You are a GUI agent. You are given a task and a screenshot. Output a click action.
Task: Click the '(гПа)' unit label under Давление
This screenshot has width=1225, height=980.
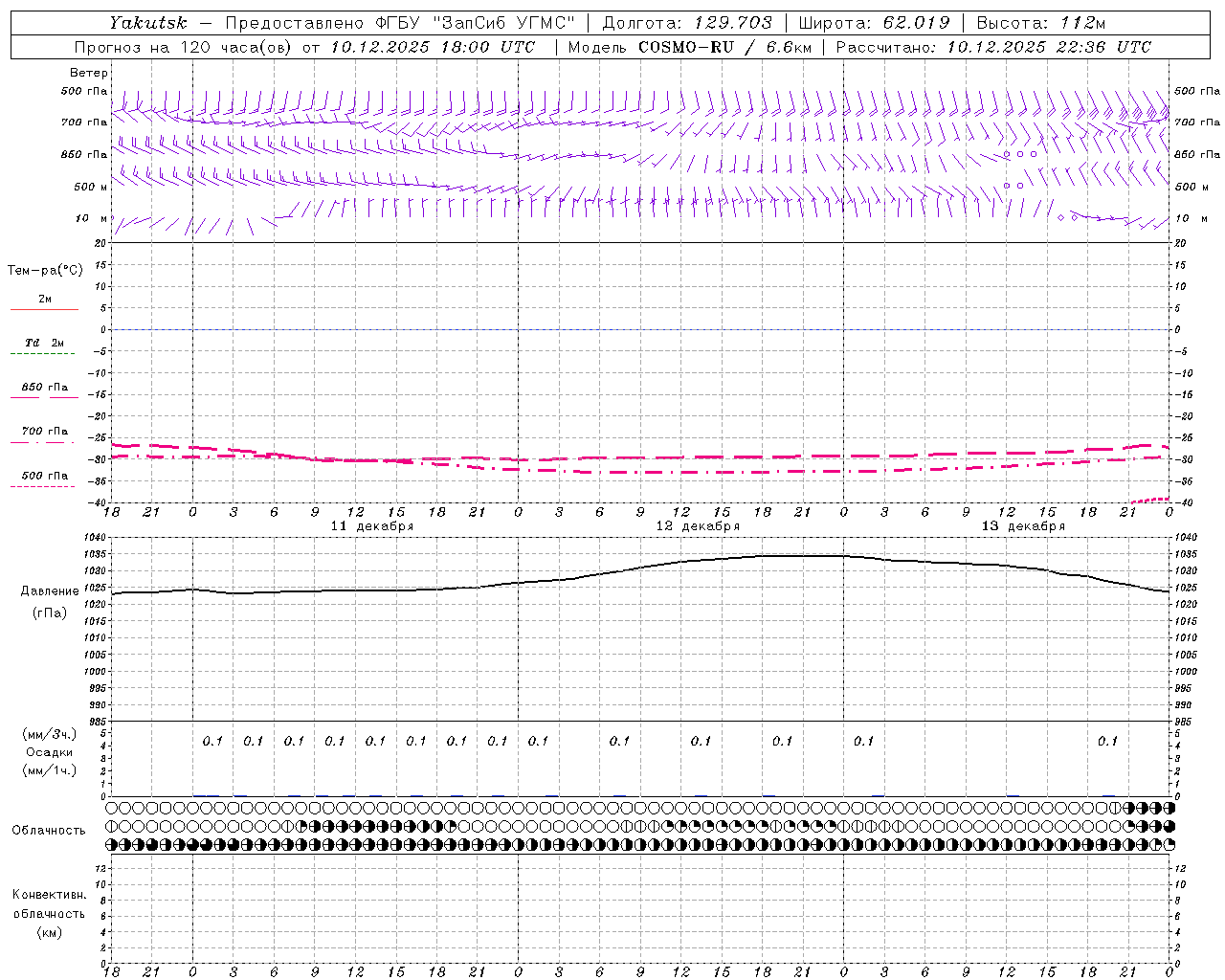(50, 612)
